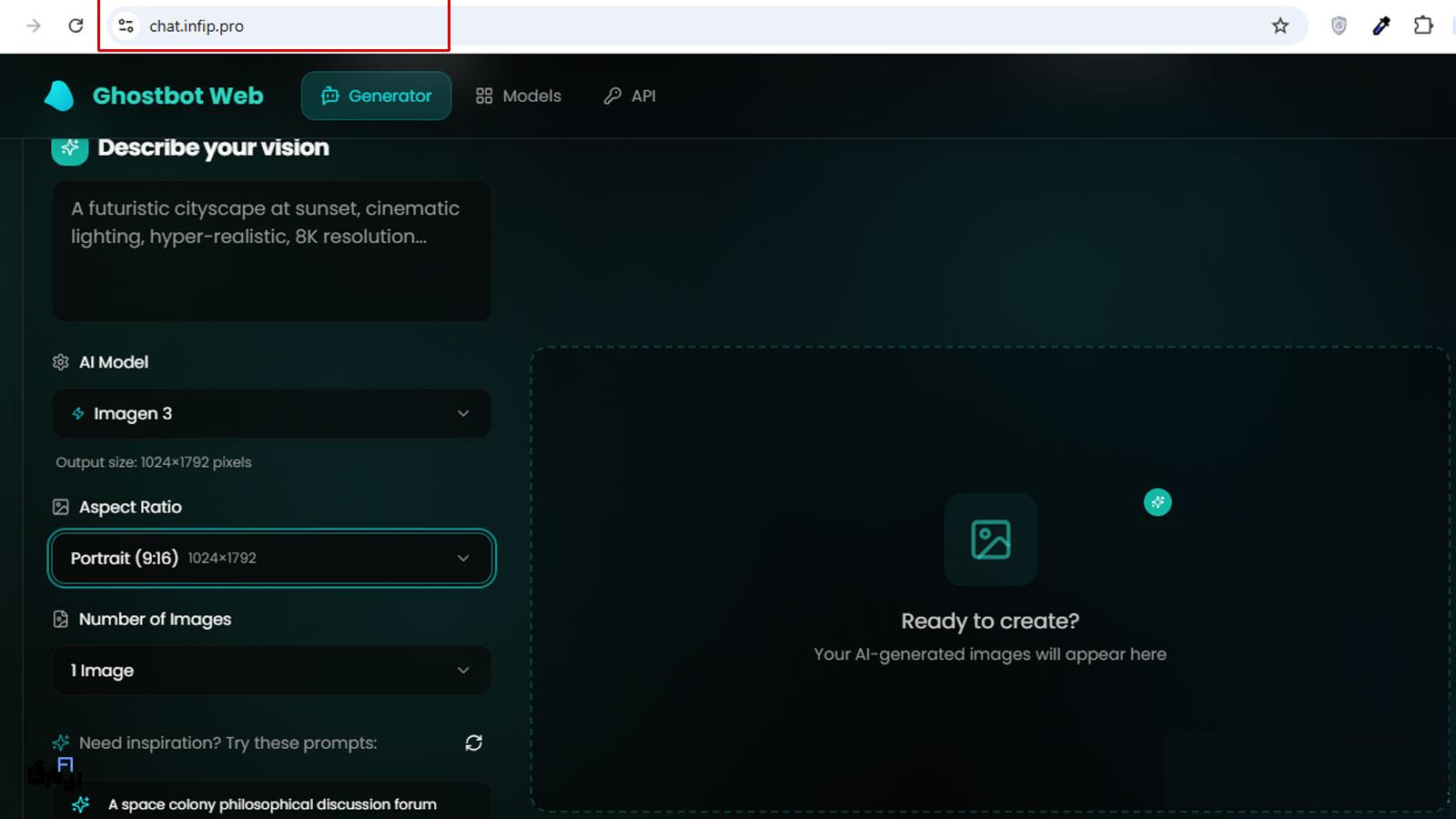The height and width of the screenshot is (819, 1456).
Task: Click the space colony discussion forum prompt
Action: pos(270,804)
